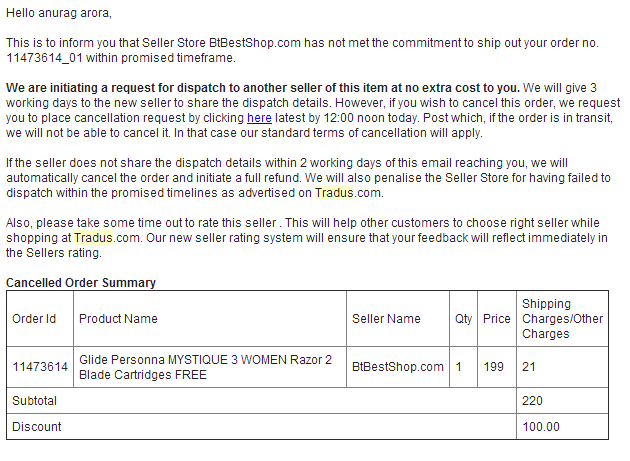630x461 pixels.
Task: Select the 'Price' column header
Action: [x=496, y=319]
